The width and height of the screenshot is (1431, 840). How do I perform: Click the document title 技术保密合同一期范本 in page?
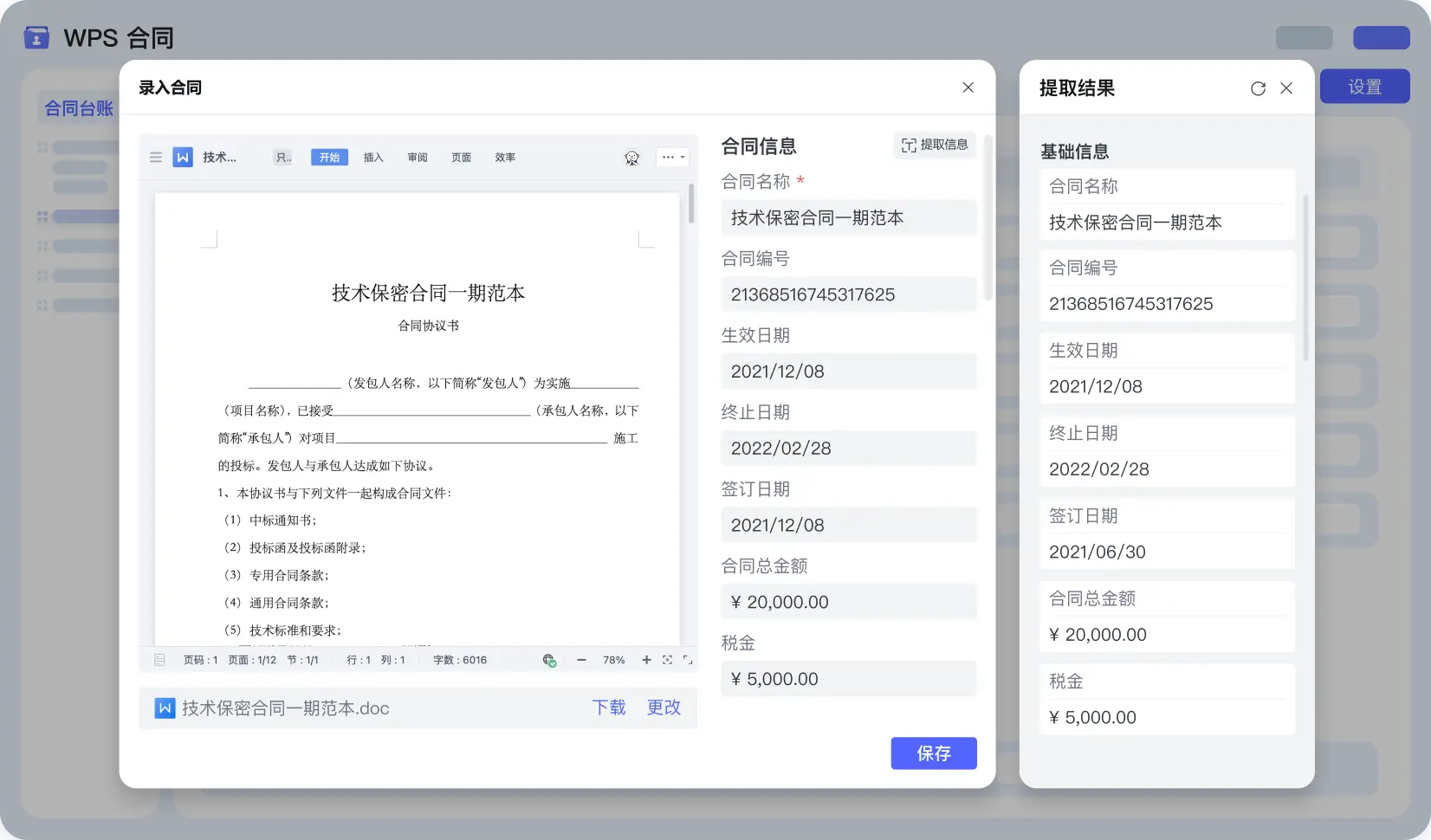428,294
